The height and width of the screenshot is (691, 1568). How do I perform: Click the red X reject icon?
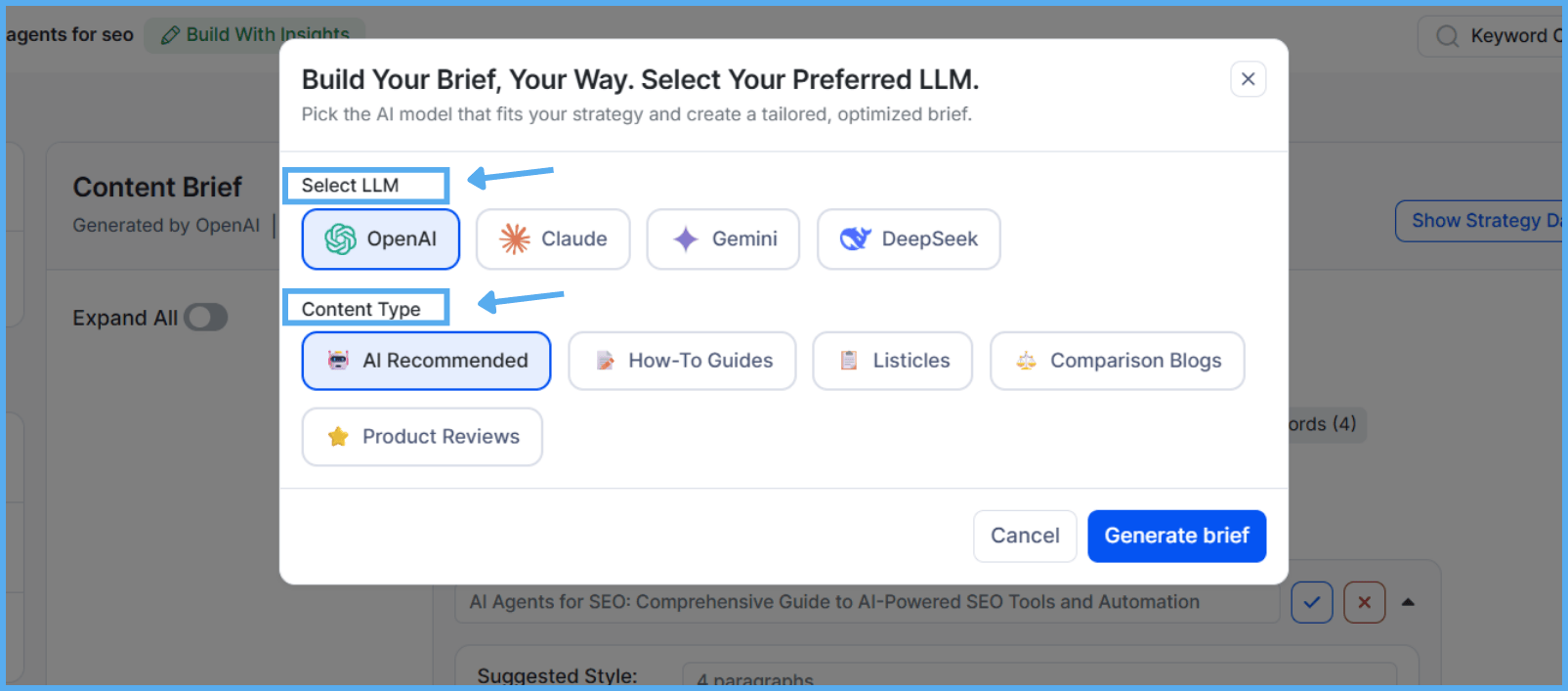(x=1364, y=602)
